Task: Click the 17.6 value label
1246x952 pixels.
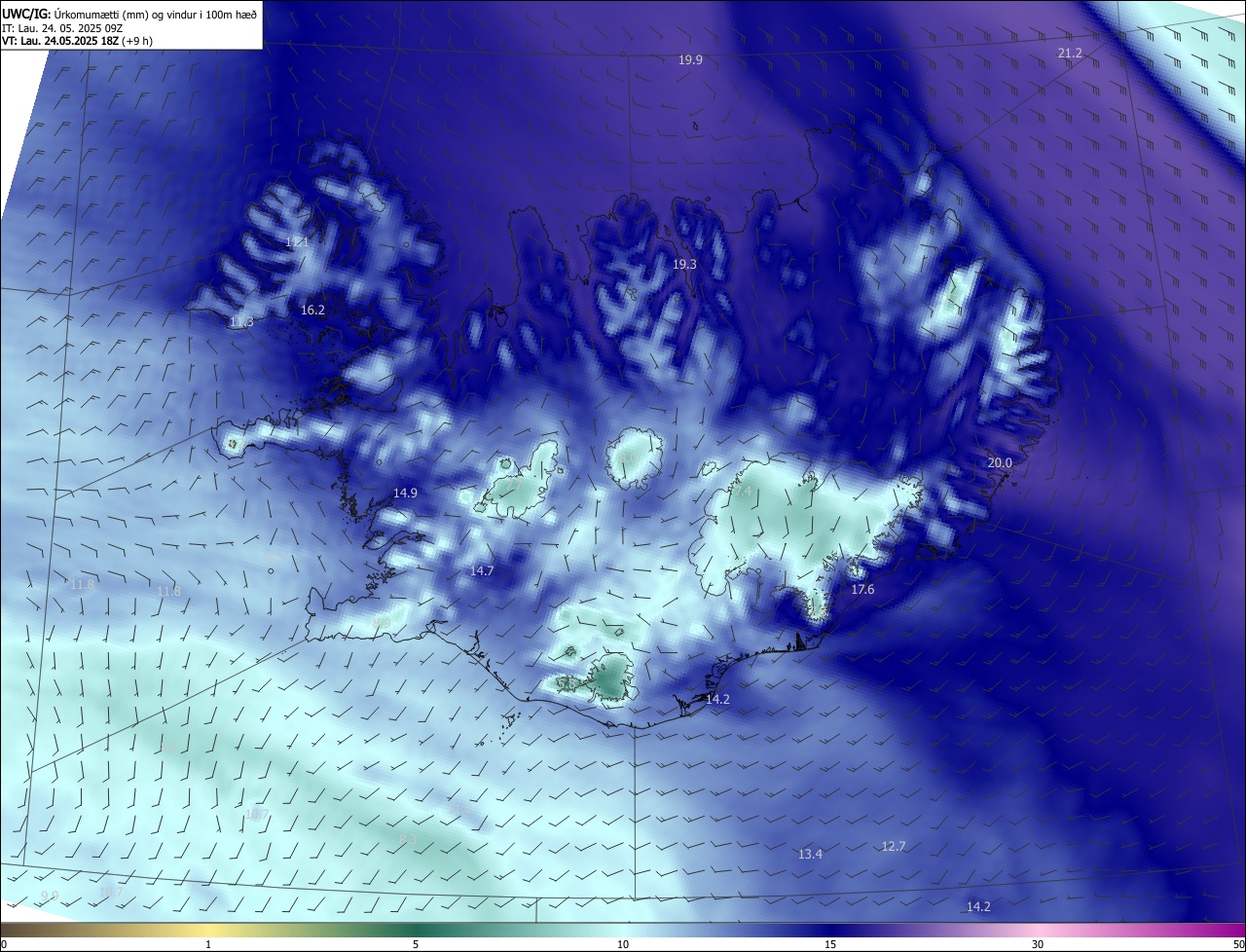Action: (x=862, y=590)
